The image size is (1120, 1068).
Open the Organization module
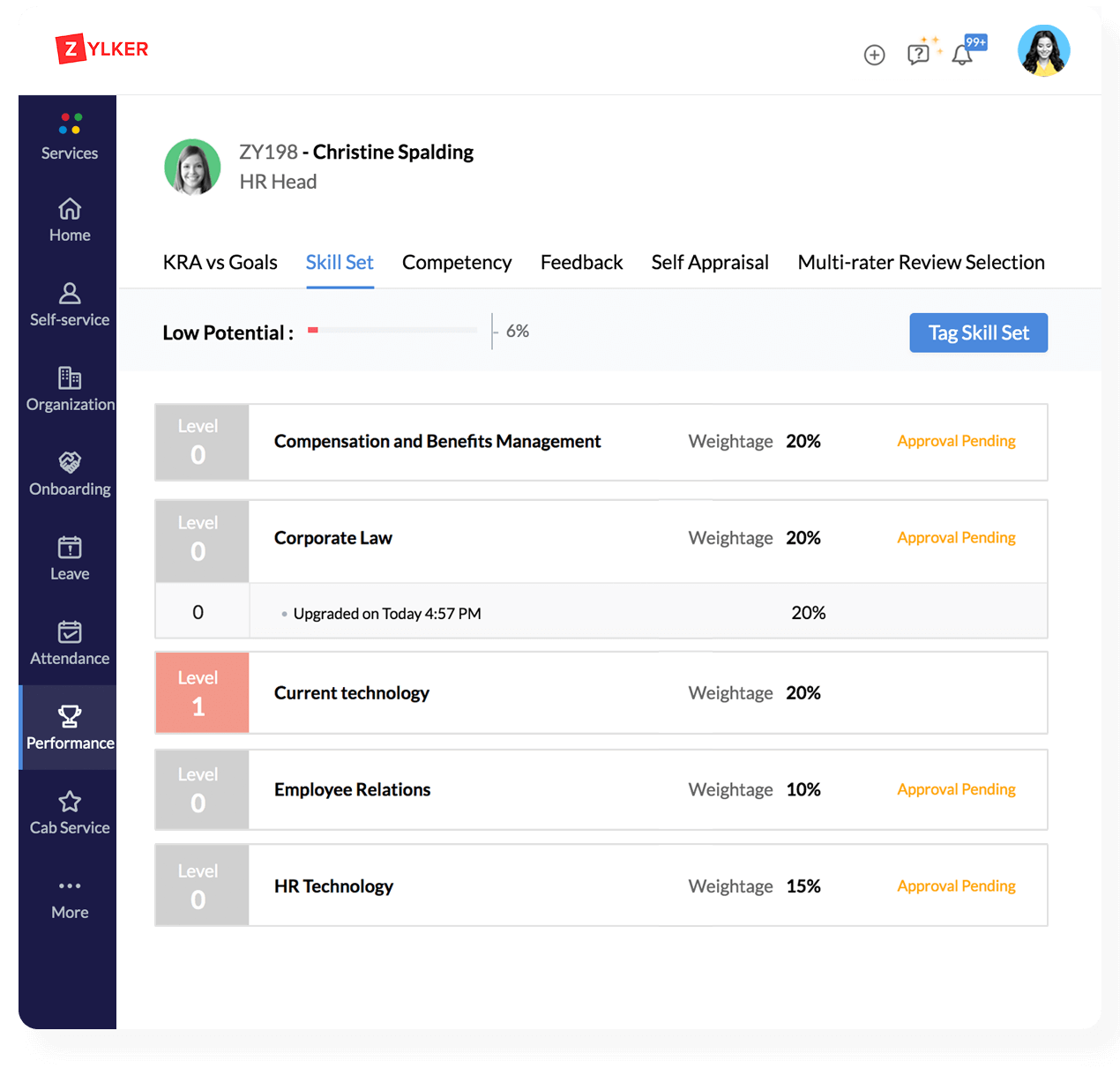(70, 389)
